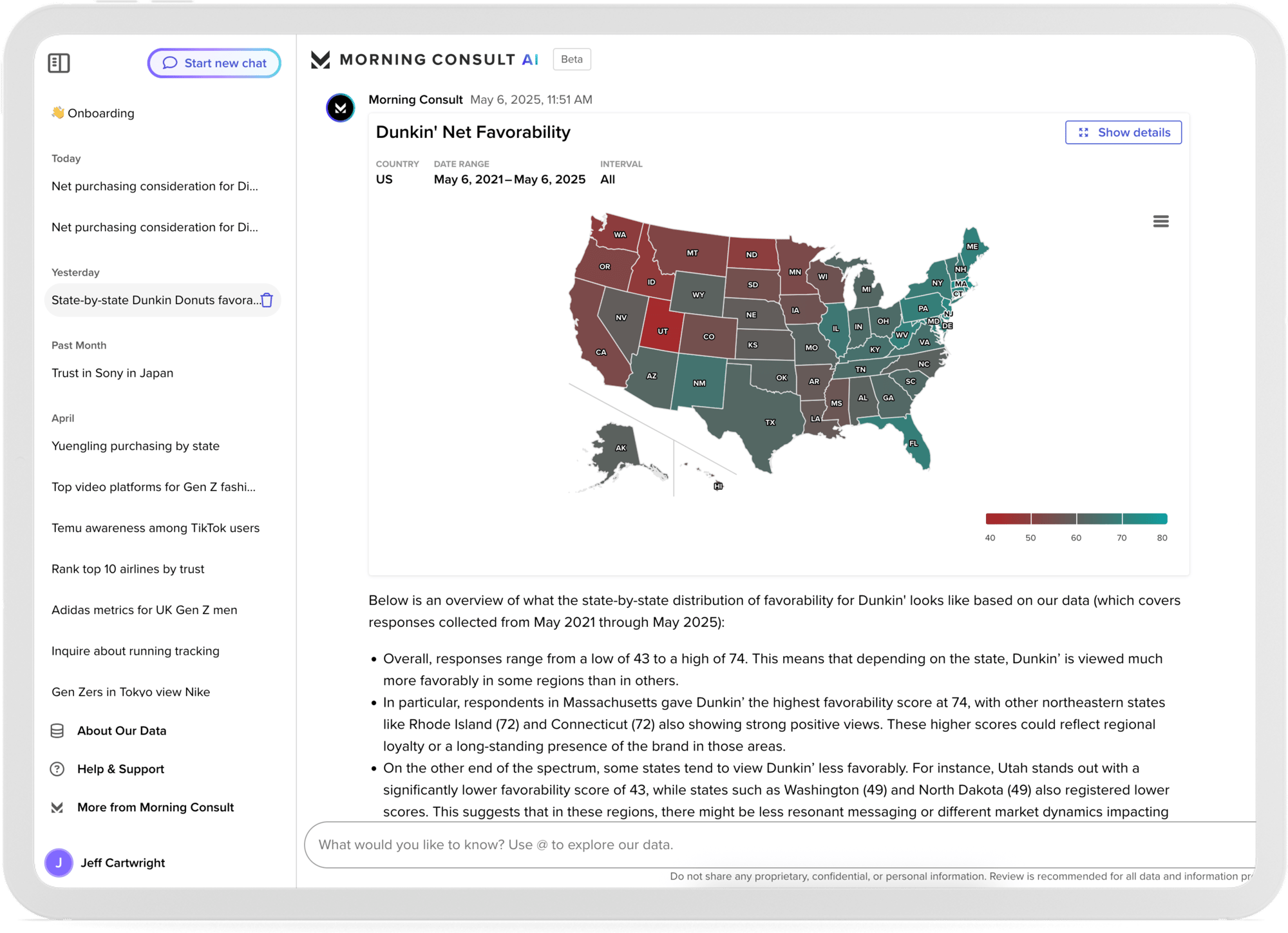Click North Dakota (ND) on the map
1288x933 pixels.
pos(751,255)
